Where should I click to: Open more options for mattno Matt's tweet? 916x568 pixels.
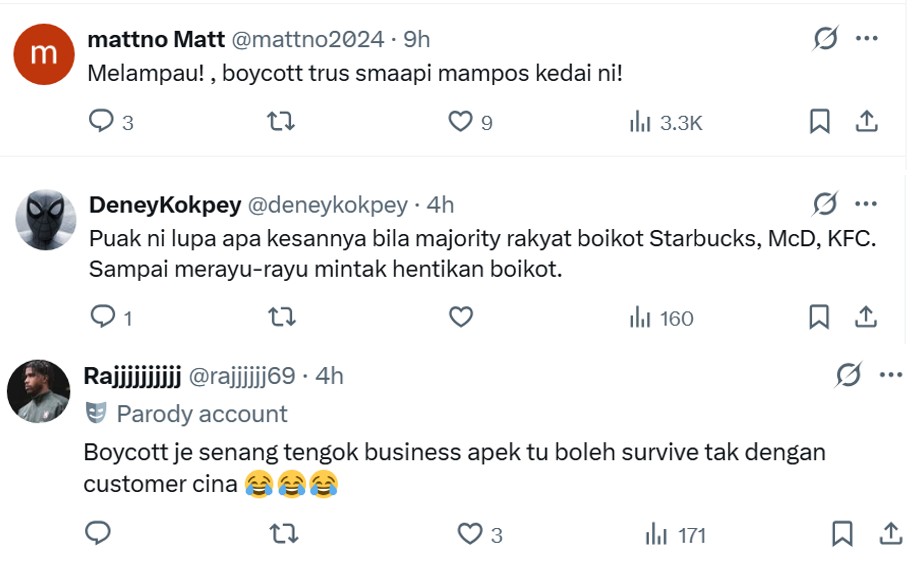pos(866,39)
